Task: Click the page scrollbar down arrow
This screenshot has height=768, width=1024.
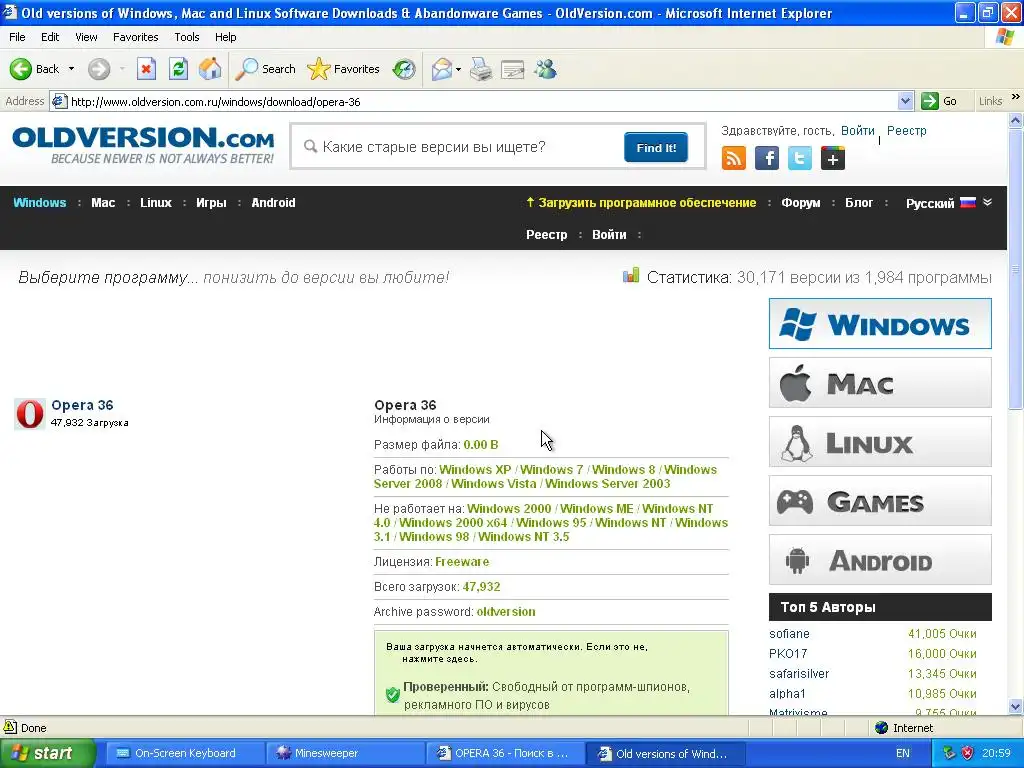Action: [x=1016, y=707]
